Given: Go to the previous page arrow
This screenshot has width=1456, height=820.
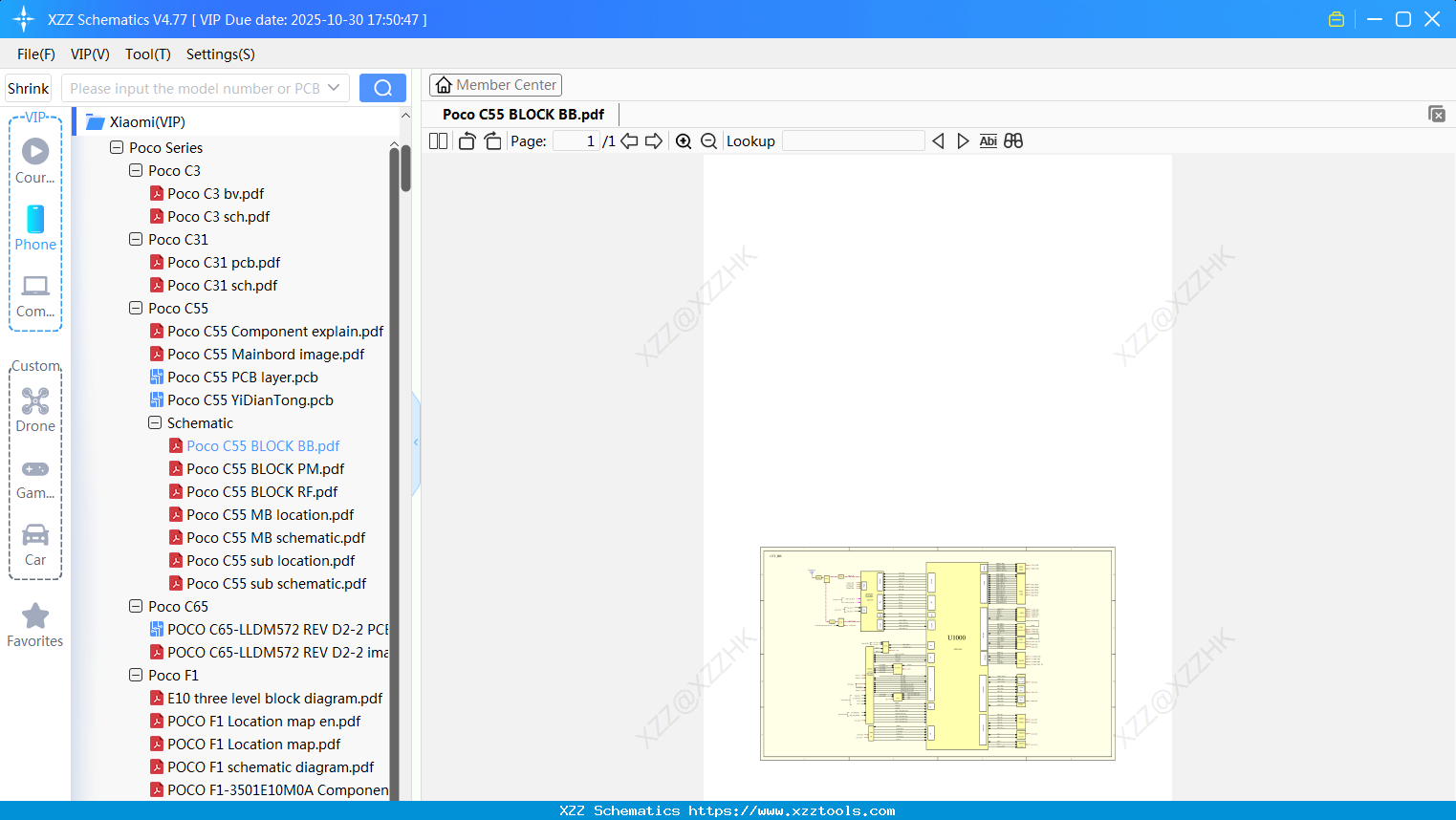Looking at the screenshot, I should [629, 141].
